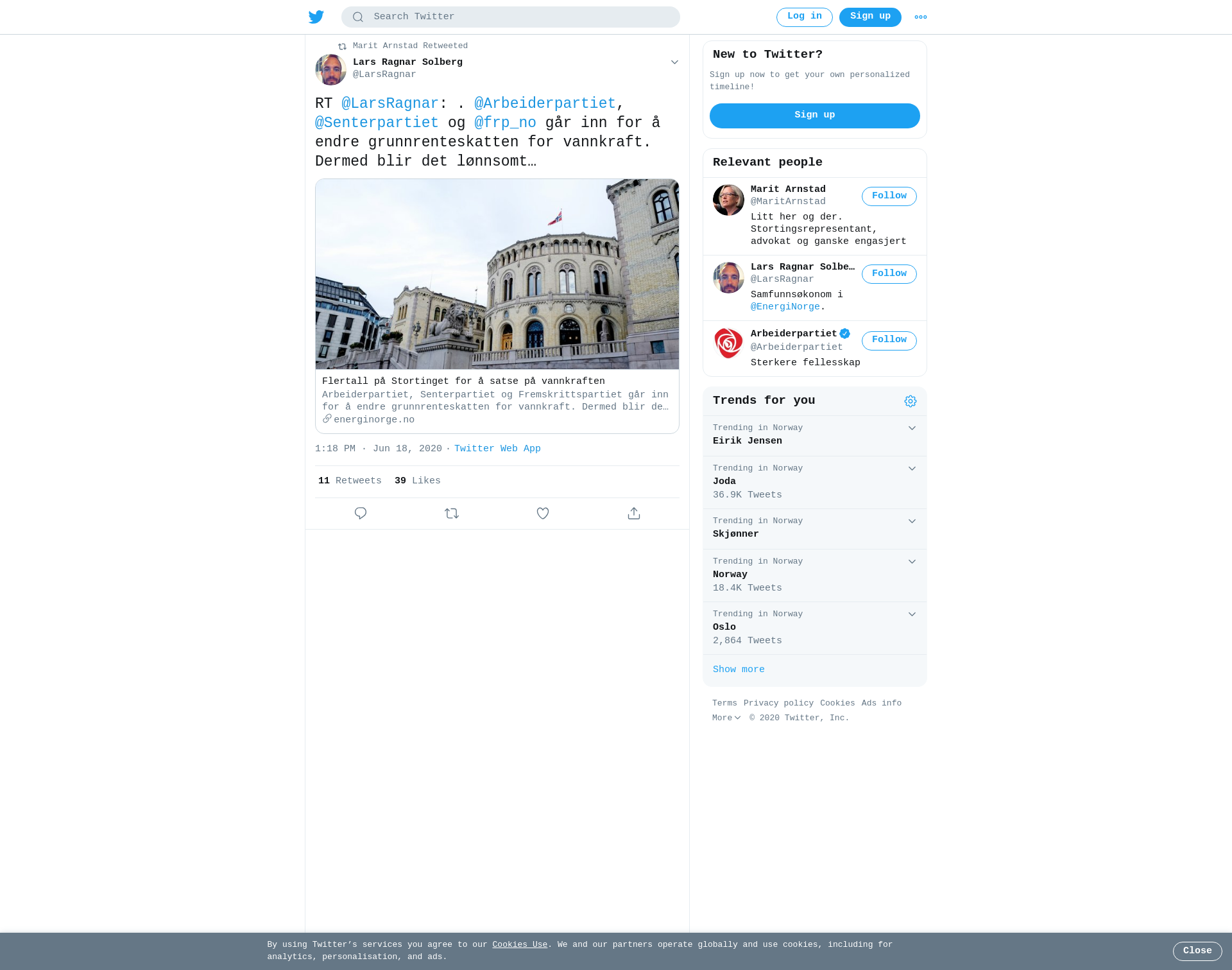This screenshot has width=1232, height=970.
Task: Click the header Sign up button
Action: point(870,17)
